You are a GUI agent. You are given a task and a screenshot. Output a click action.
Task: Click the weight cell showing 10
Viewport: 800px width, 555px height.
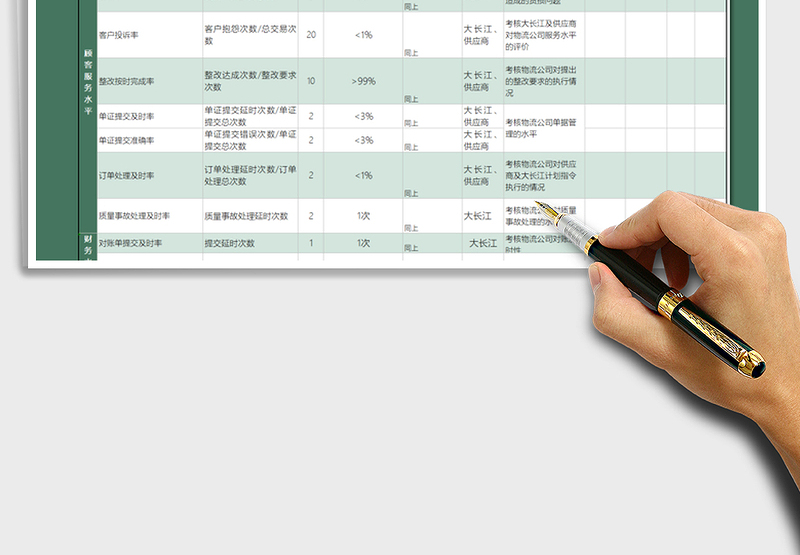[x=311, y=81]
